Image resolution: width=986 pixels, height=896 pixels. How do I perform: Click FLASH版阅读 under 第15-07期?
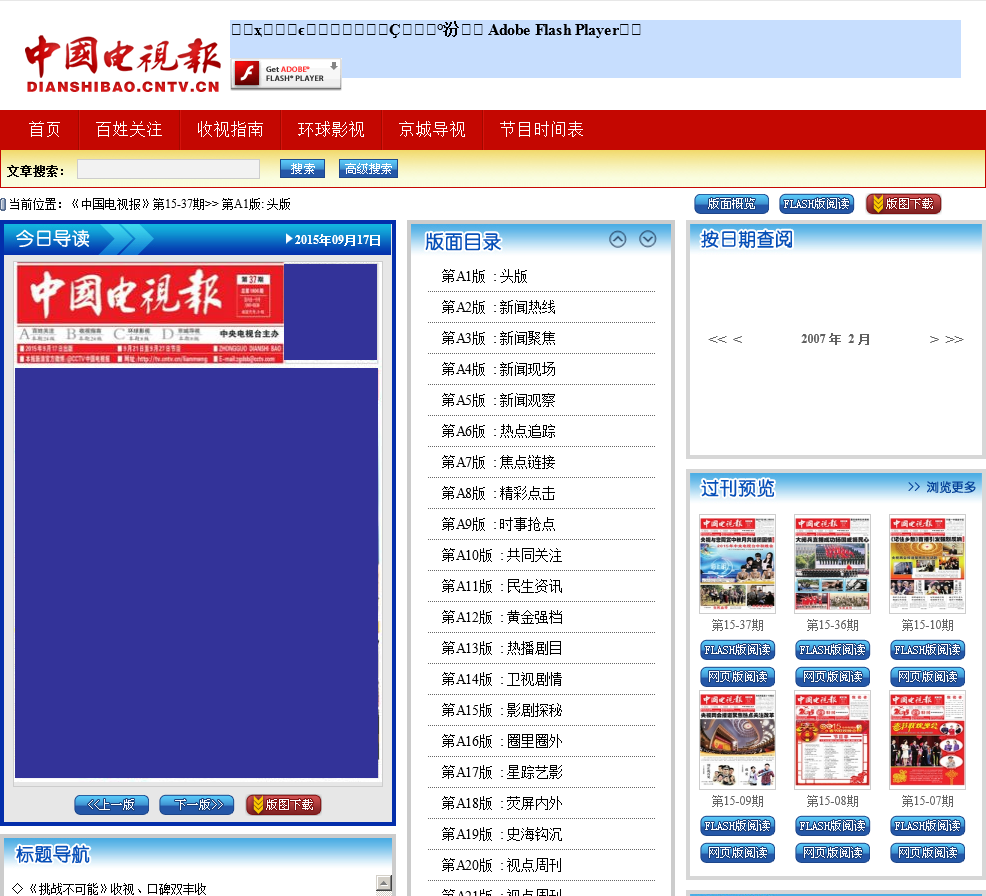pos(928,826)
